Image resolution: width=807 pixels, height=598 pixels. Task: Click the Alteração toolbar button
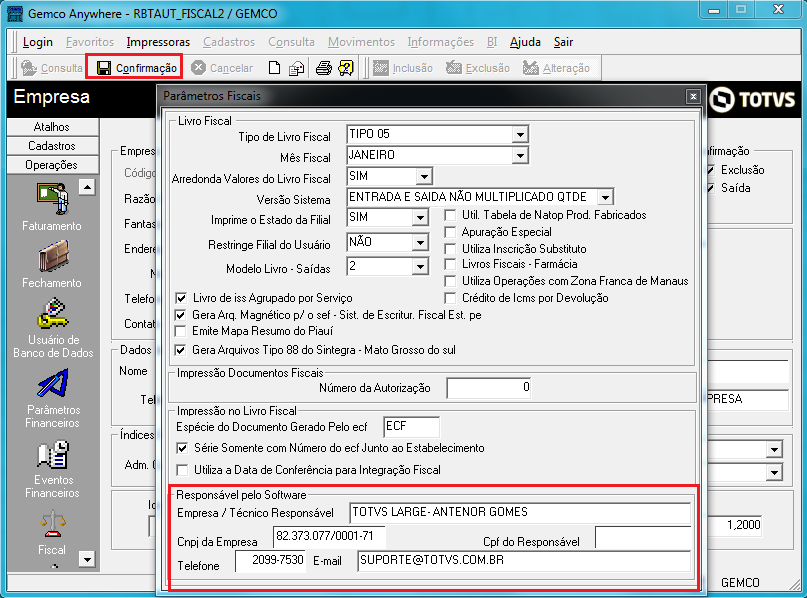pyautogui.click(x=556, y=68)
